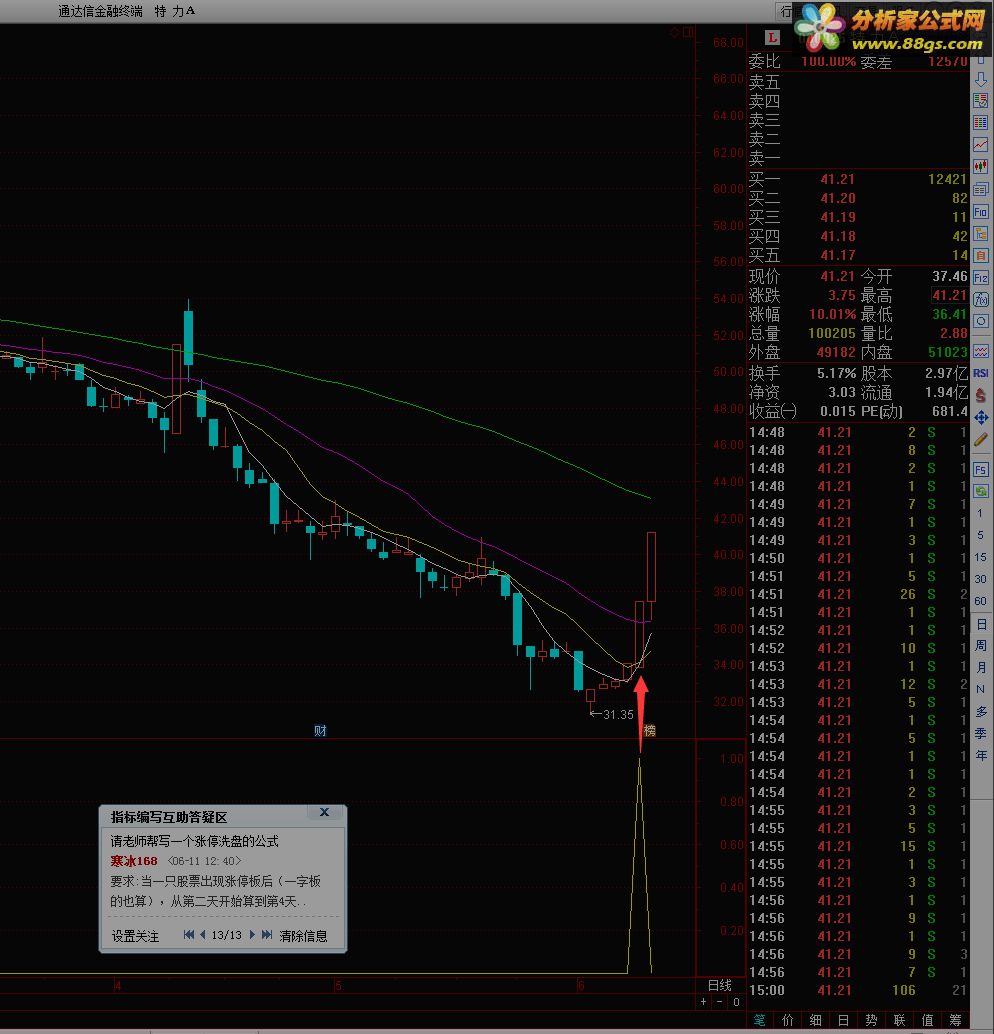Open post title 请老师帮写一个涨停洗盘的公式
The width and height of the screenshot is (994, 1034).
tap(195, 841)
